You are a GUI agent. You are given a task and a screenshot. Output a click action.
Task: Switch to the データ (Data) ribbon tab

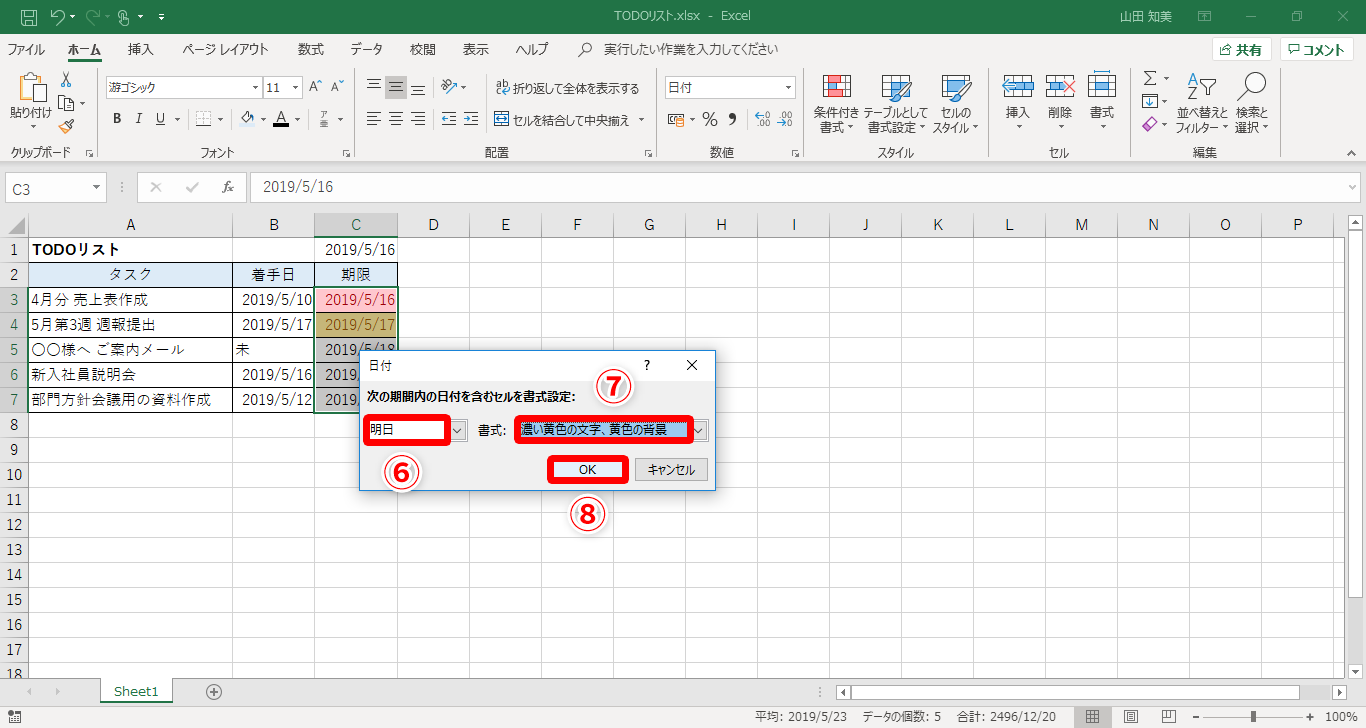(366, 49)
